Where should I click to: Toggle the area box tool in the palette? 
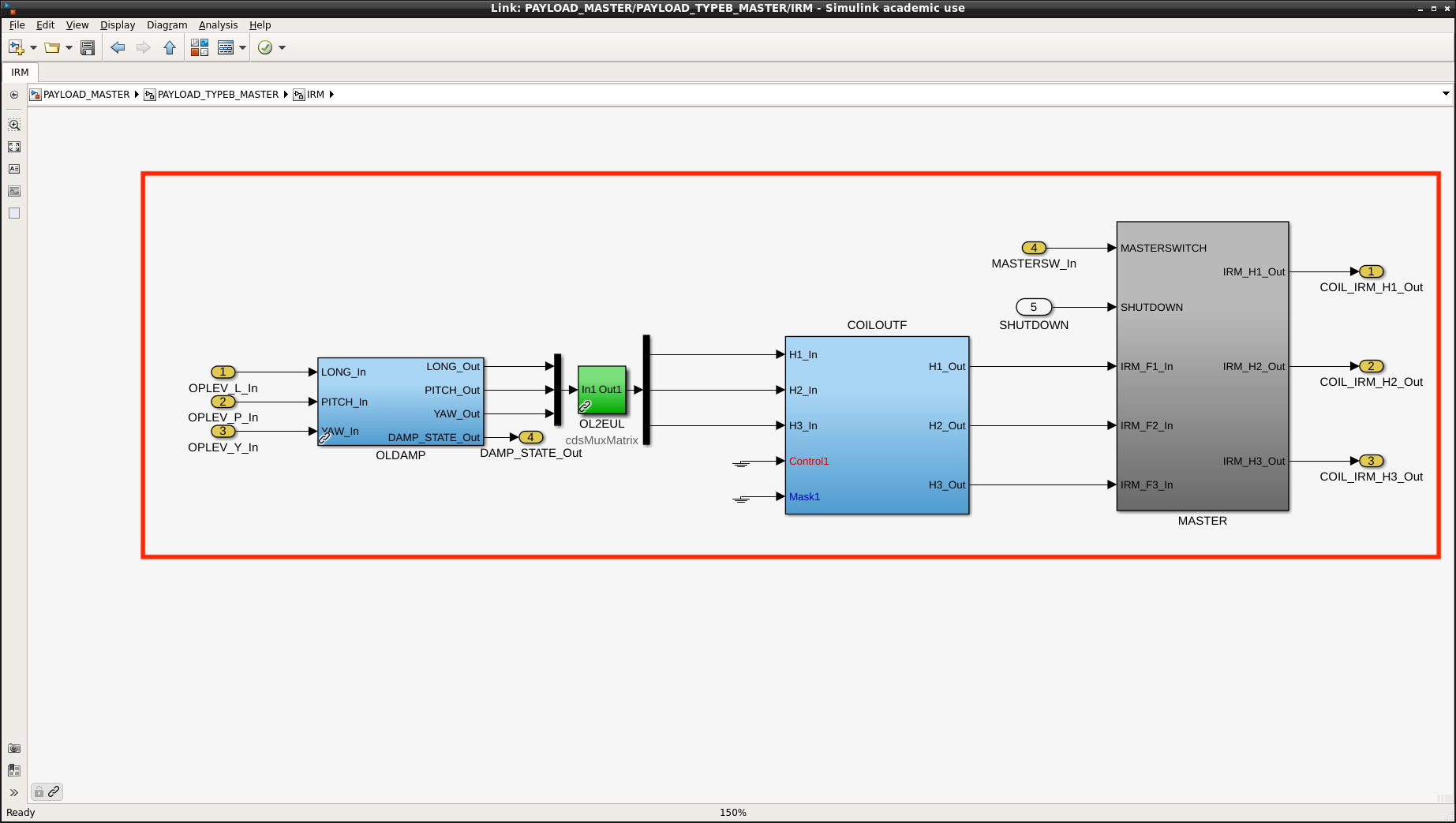[14, 213]
